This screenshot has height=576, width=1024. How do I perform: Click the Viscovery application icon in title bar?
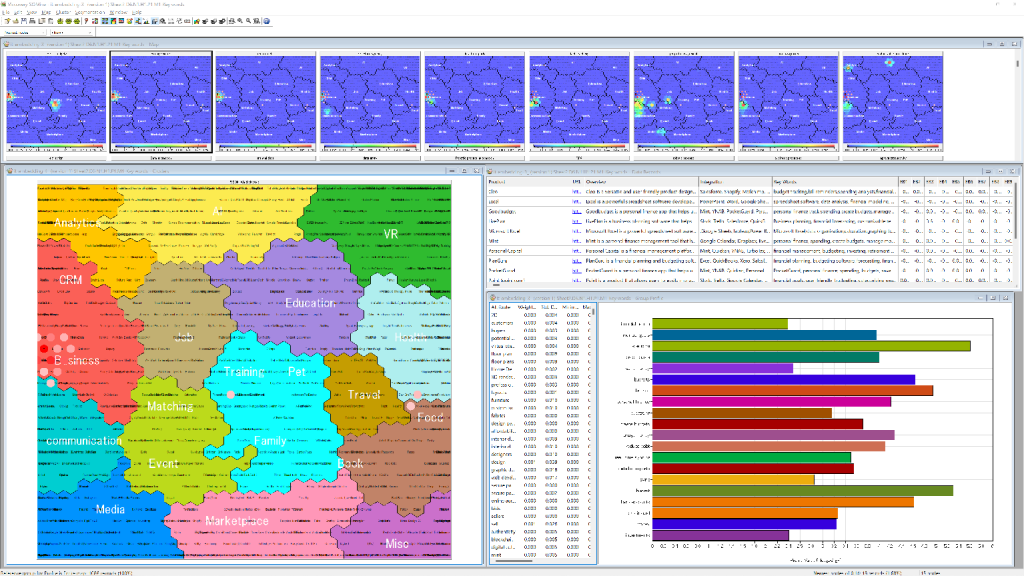coord(5,4)
